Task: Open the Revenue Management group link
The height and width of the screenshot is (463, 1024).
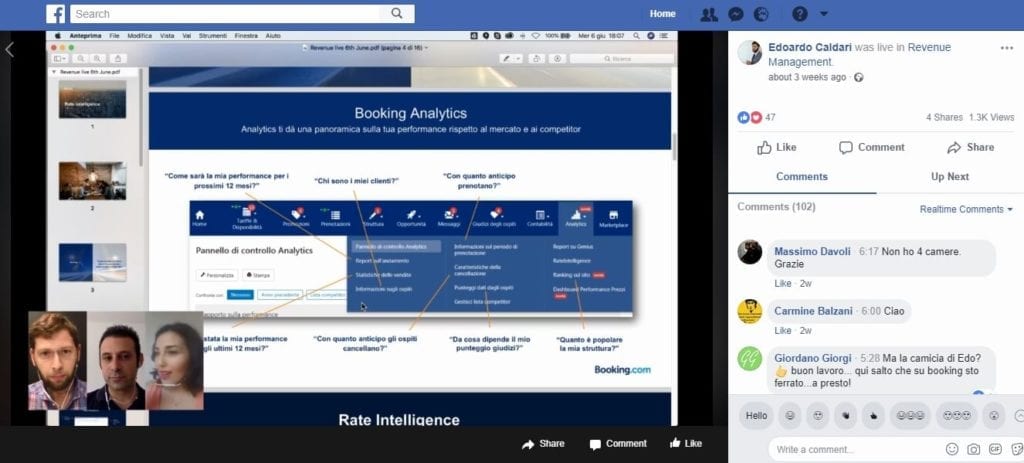Action: point(859,55)
